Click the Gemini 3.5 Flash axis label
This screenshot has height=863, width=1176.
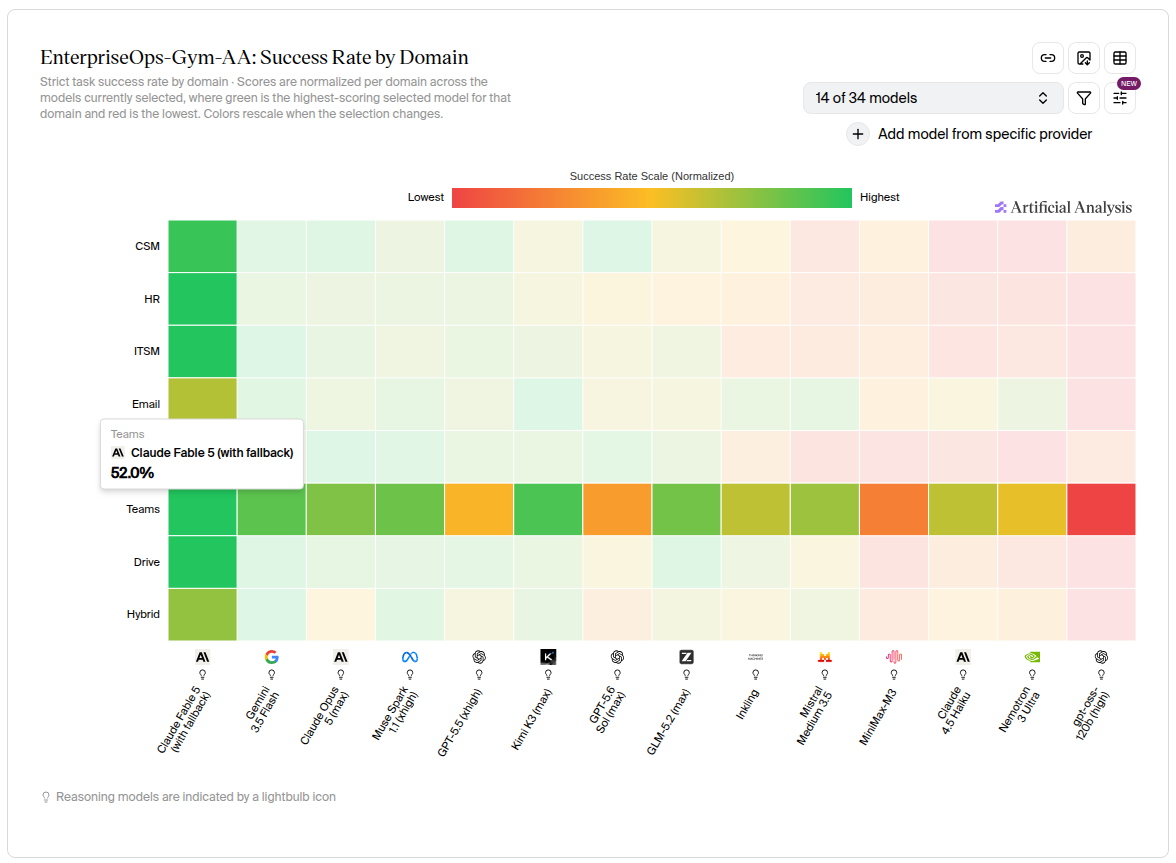263,710
